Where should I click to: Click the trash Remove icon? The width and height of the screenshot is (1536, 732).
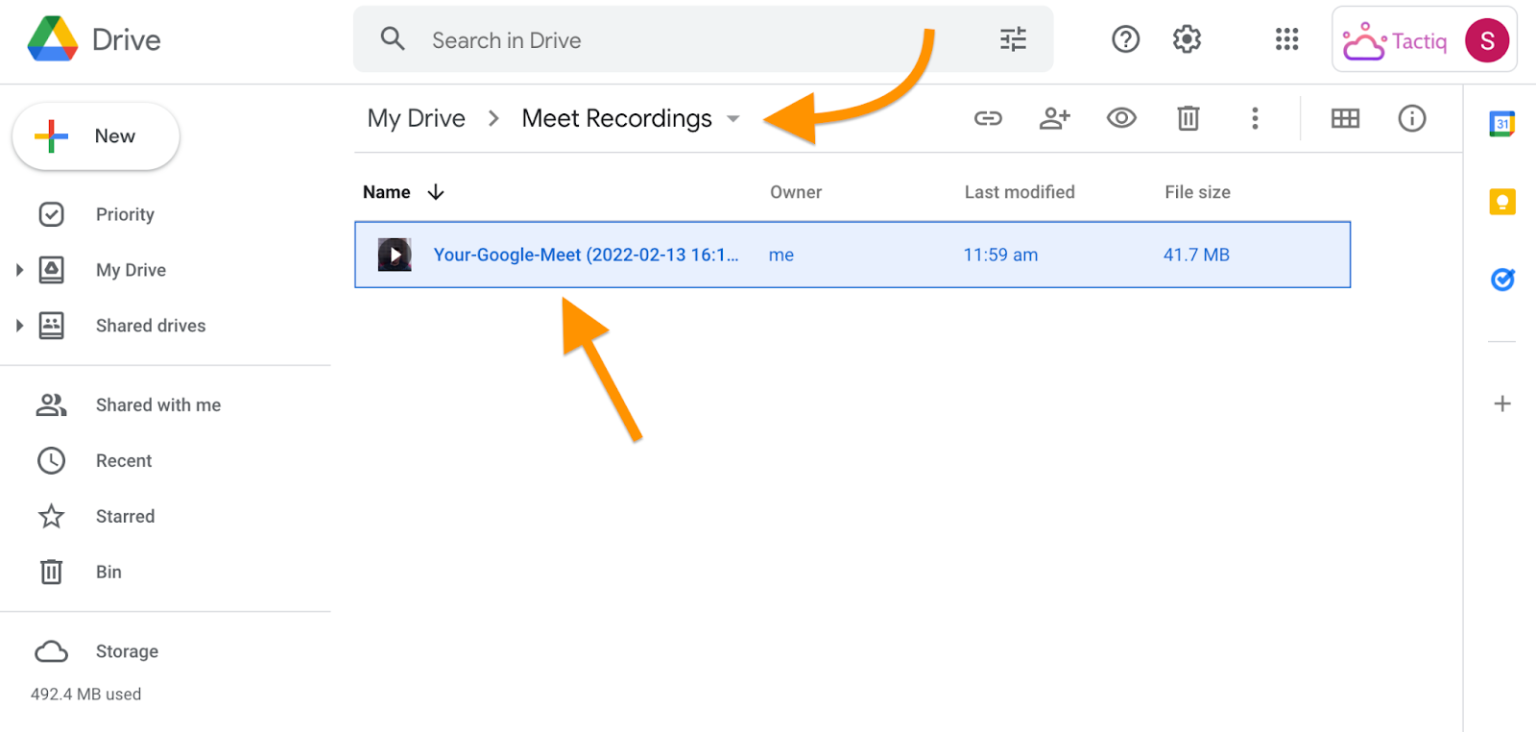[x=1187, y=119]
